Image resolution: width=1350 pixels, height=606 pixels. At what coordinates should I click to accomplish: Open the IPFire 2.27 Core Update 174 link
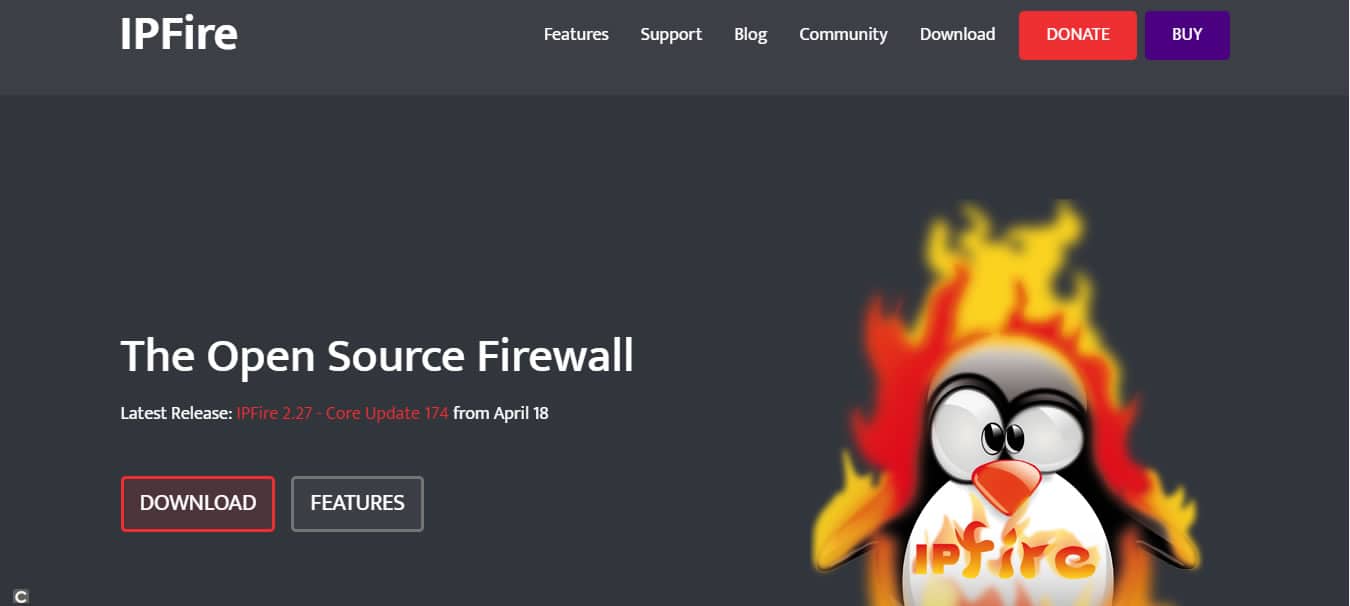tap(342, 412)
